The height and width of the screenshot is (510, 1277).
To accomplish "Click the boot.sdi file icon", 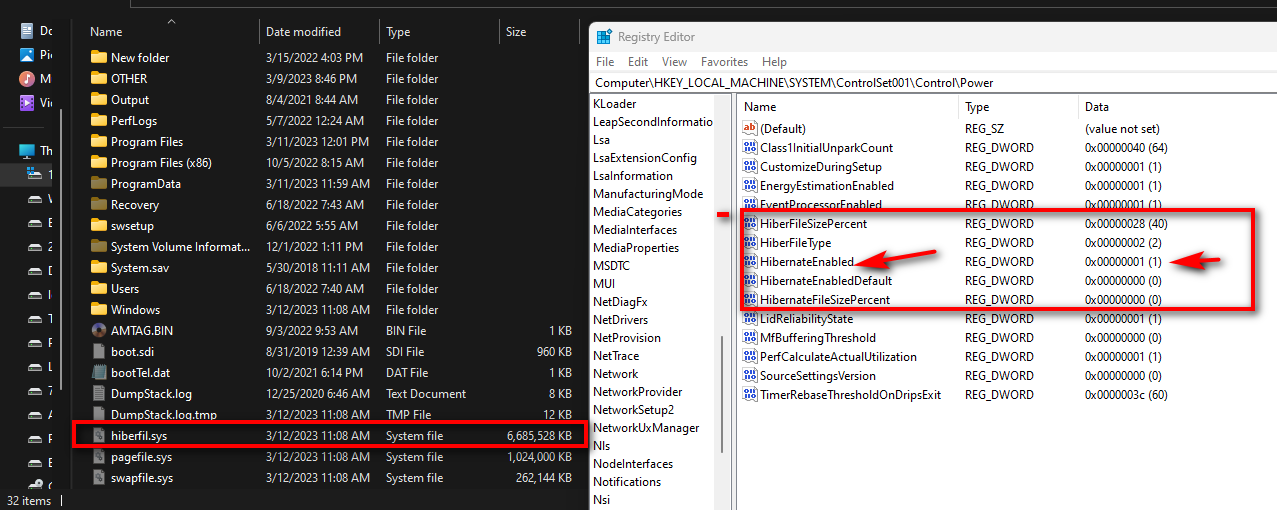I will pos(98,351).
